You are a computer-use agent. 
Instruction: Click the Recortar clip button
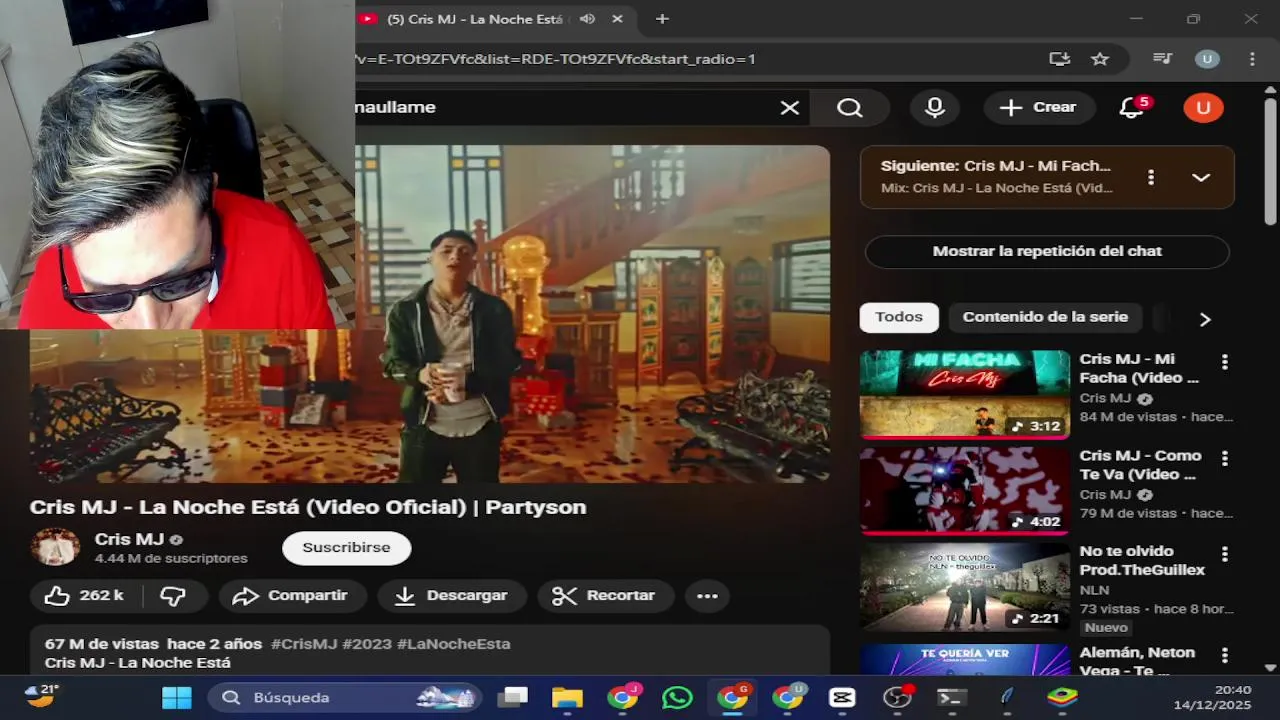click(604, 596)
